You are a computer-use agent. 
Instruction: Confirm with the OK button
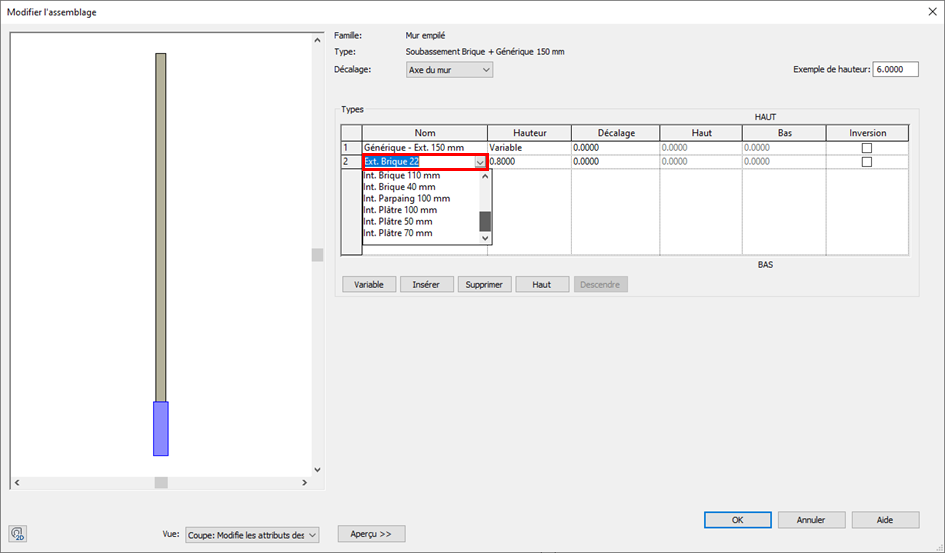tap(737, 520)
